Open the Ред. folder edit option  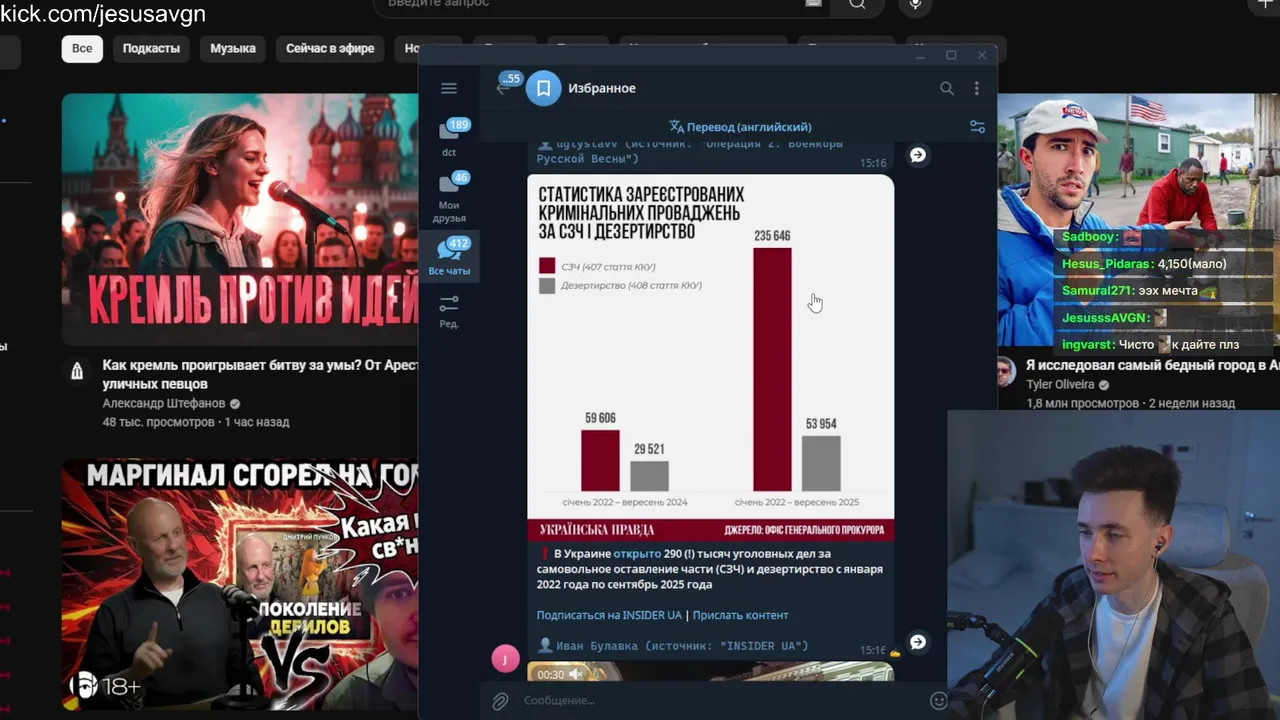pos(449,311)
